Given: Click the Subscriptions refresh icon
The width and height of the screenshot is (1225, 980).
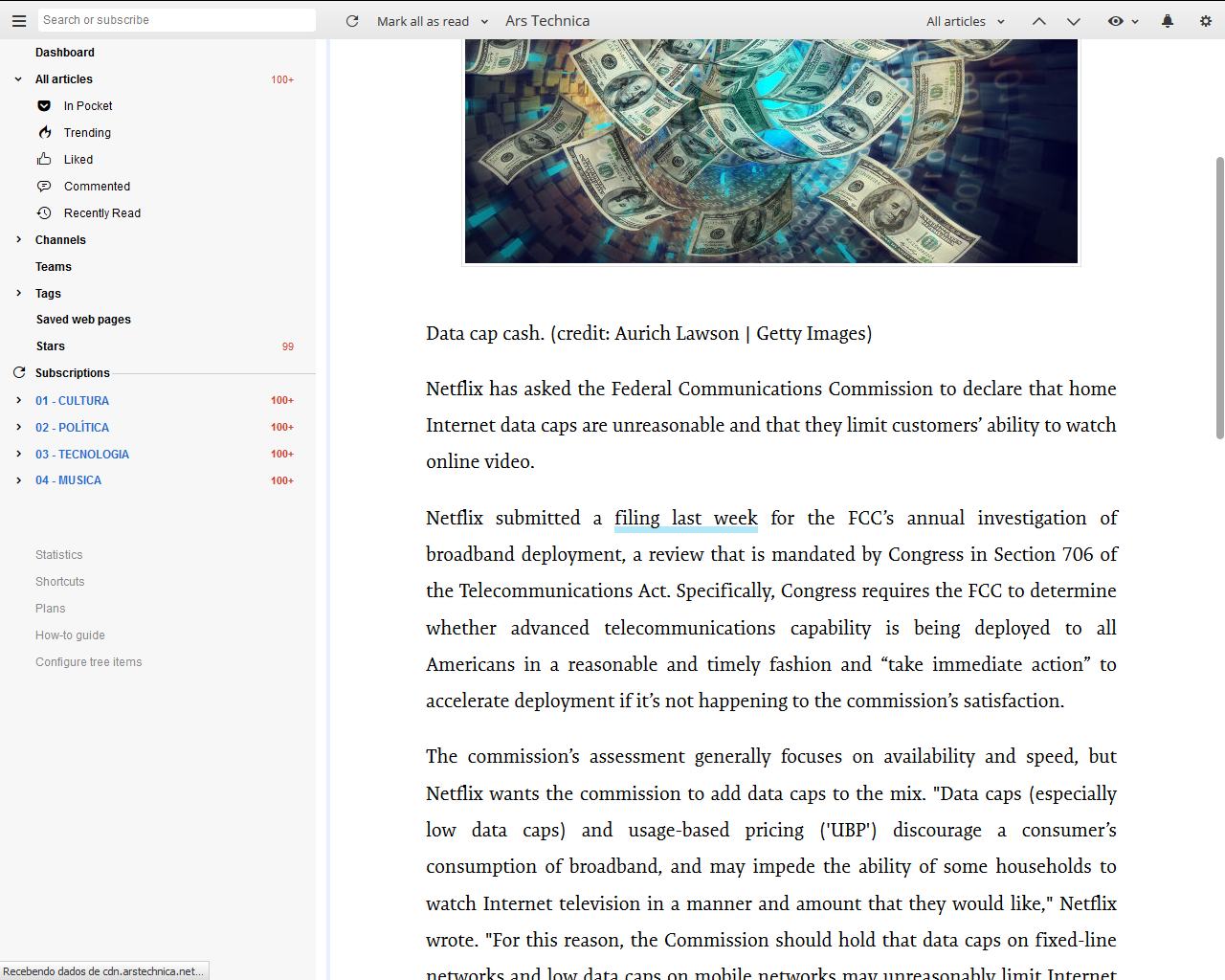Looking at the screenshot, I should [x=18, y=373].
